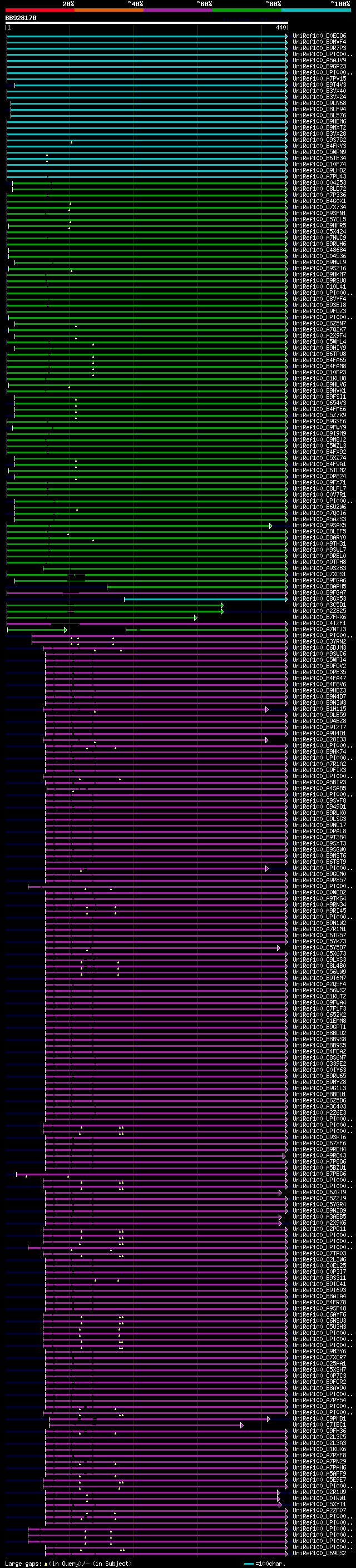Select the UniRef100_B9HEM6 label

pos(319,121)
